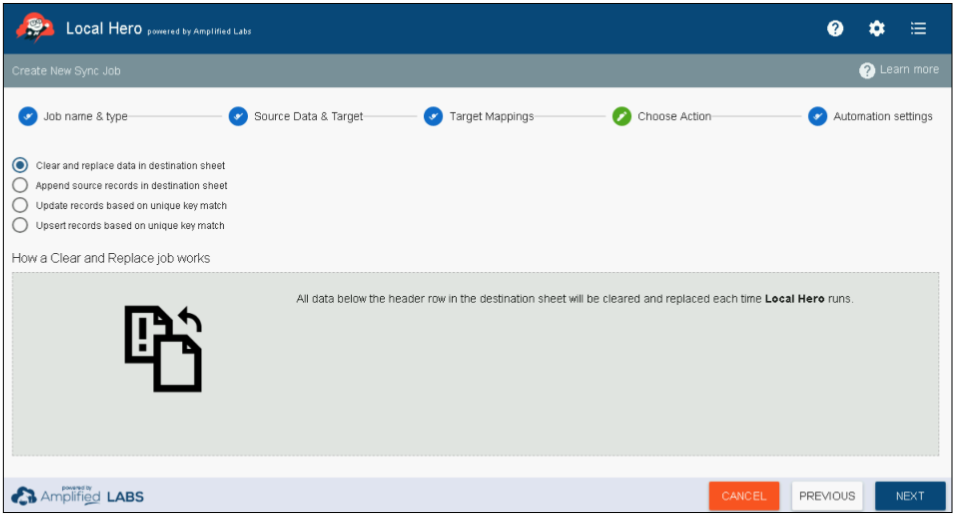Click the Target Mappings step icon
The image size is (955, 516).
click(433, 116)
